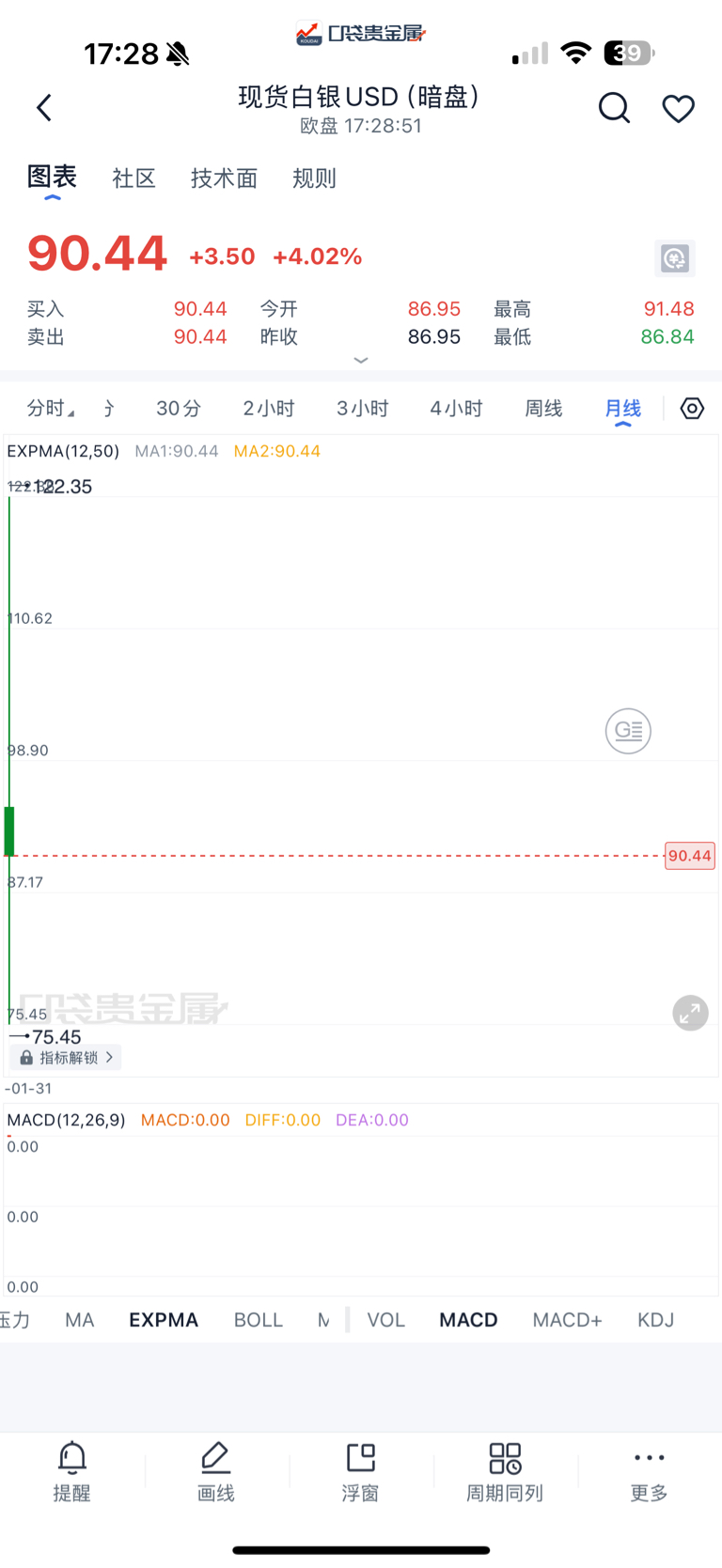
Task: Expand quote details chevron below prices
Action: click(361, 360)
